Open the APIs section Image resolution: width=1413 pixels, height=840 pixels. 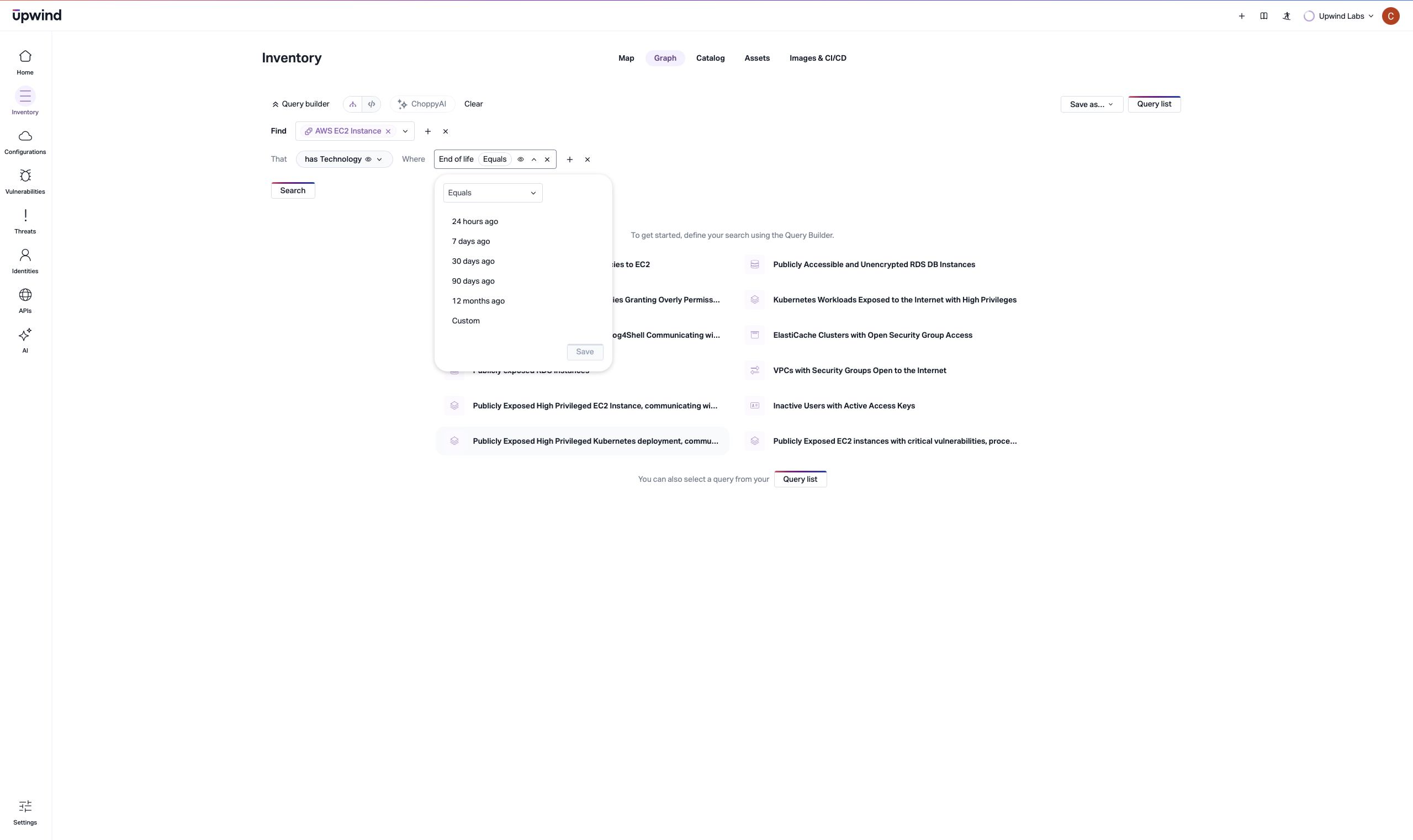tap(25, 301)
